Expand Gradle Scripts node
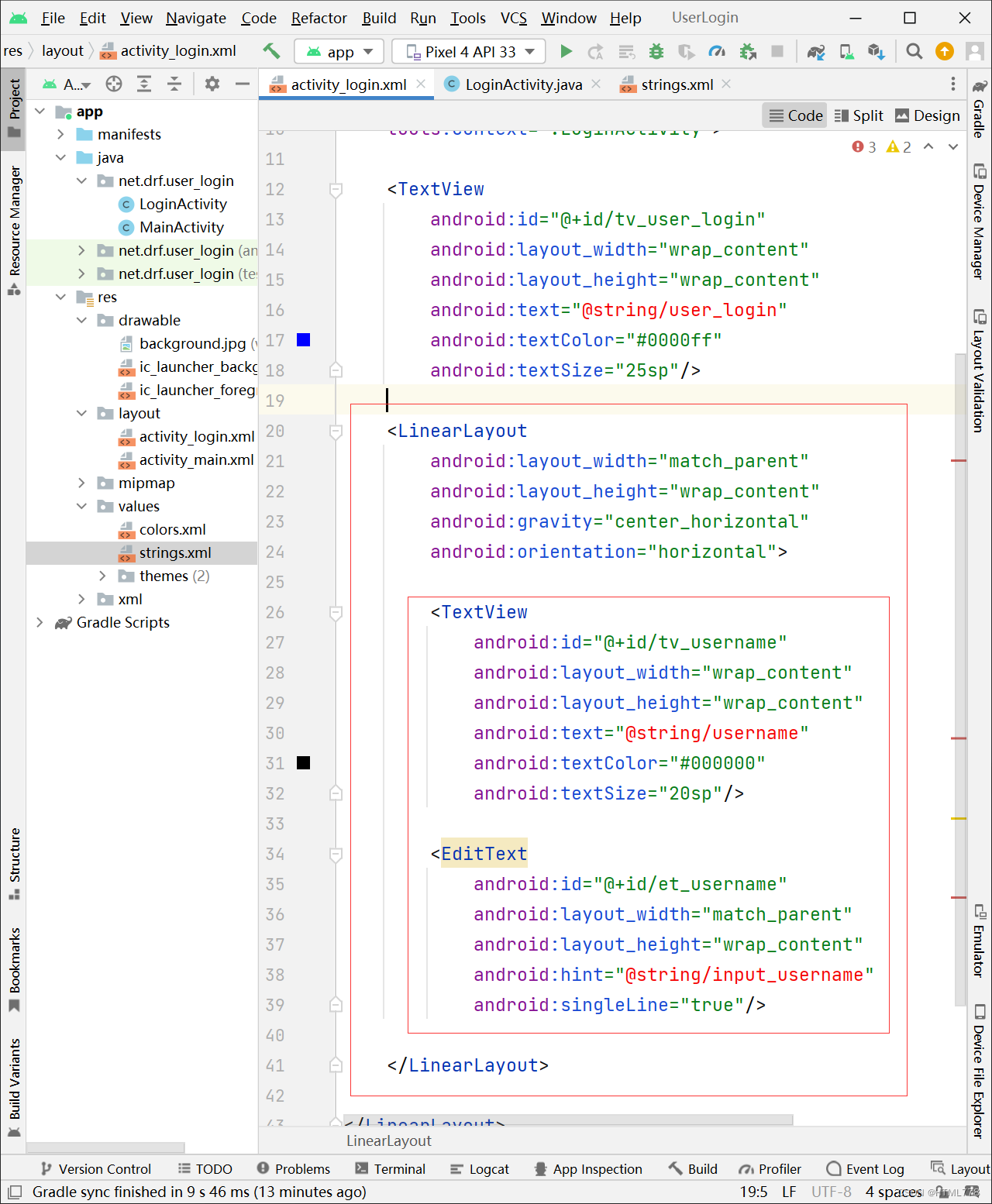Screen dimensions: 992x1204 (x=40, y=622)
